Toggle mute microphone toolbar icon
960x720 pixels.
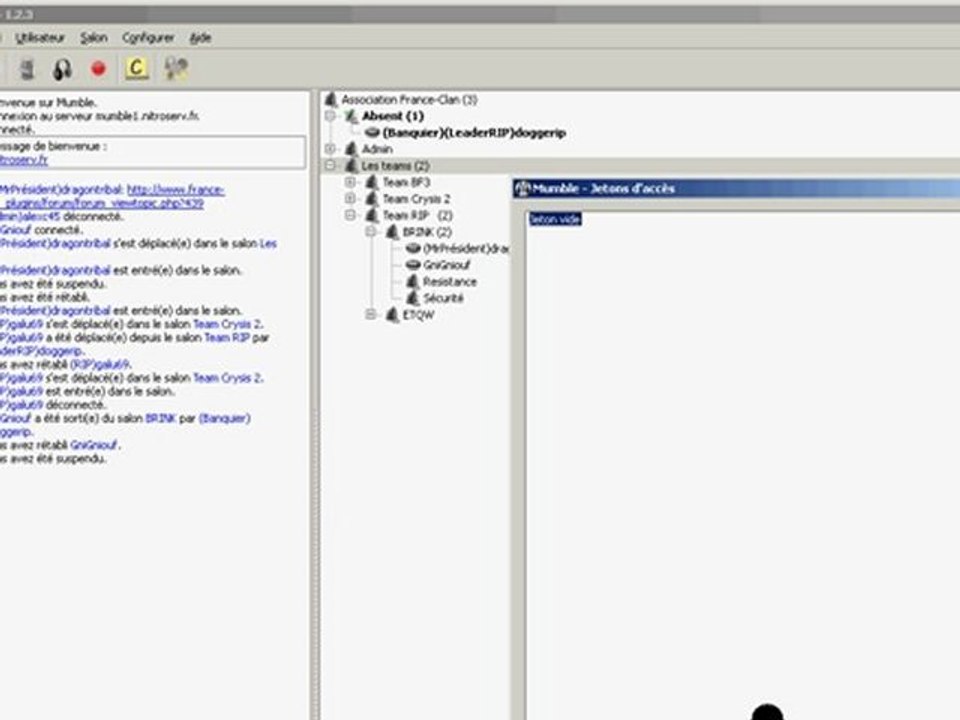tap(27, 69)
